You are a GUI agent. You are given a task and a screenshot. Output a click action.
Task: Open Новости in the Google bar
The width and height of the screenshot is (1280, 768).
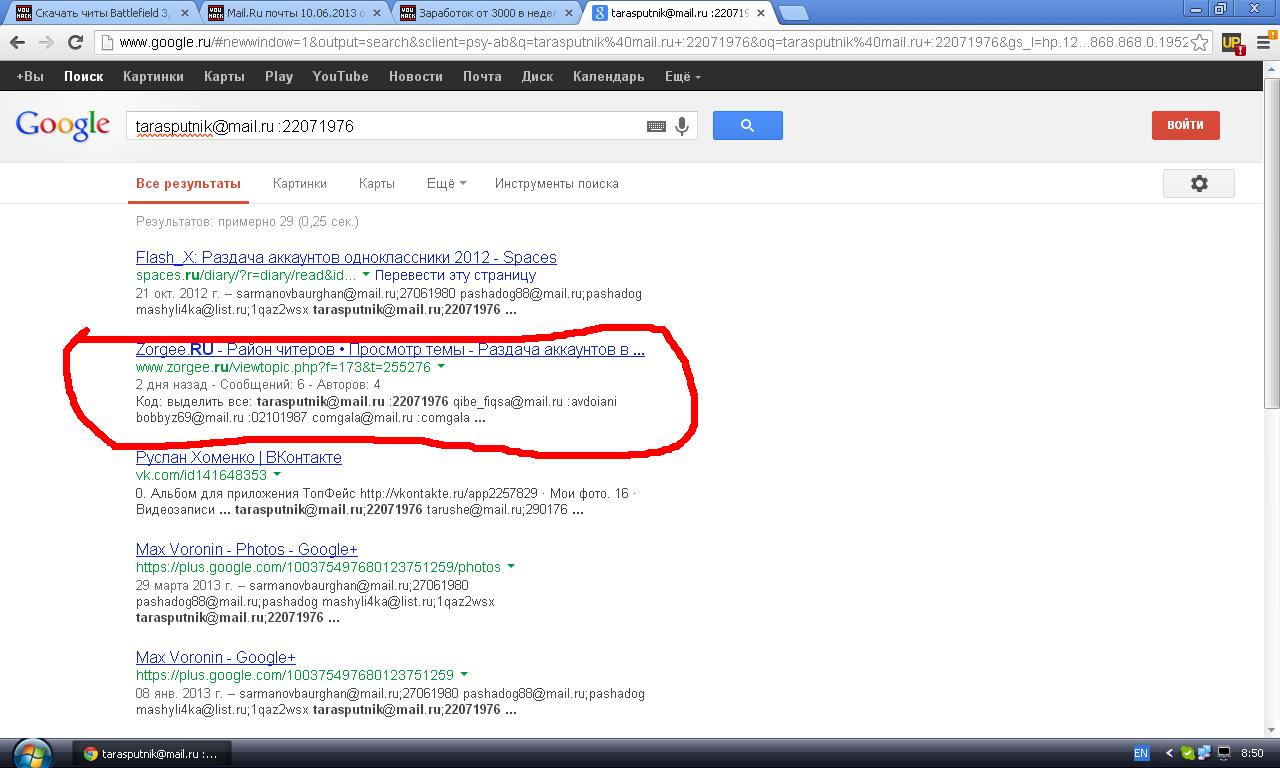click(x=416, y=76)
